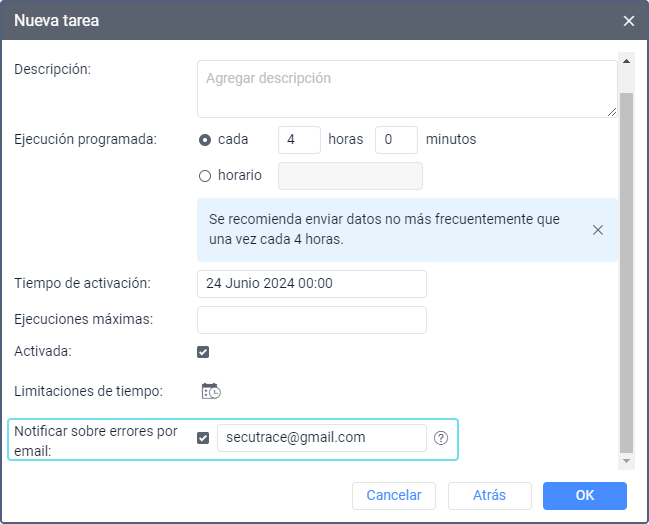Click the scrollbar down arrow

(x=627, y=461)
